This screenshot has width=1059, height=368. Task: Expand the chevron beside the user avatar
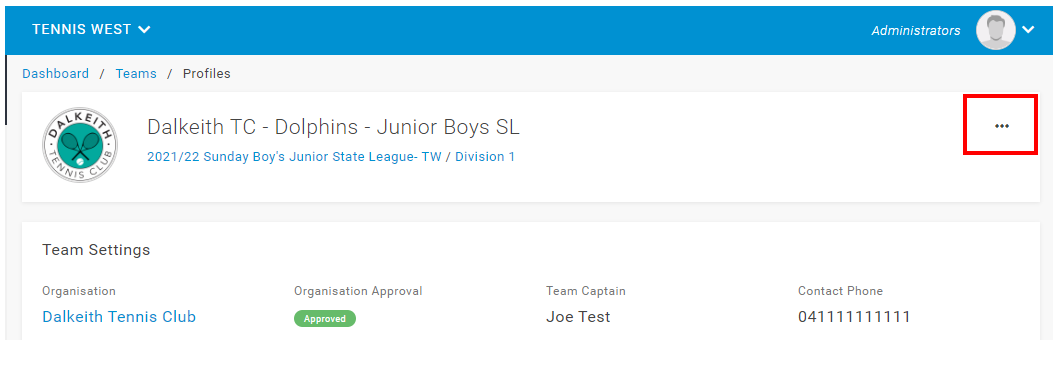(x=1028, y=30)
